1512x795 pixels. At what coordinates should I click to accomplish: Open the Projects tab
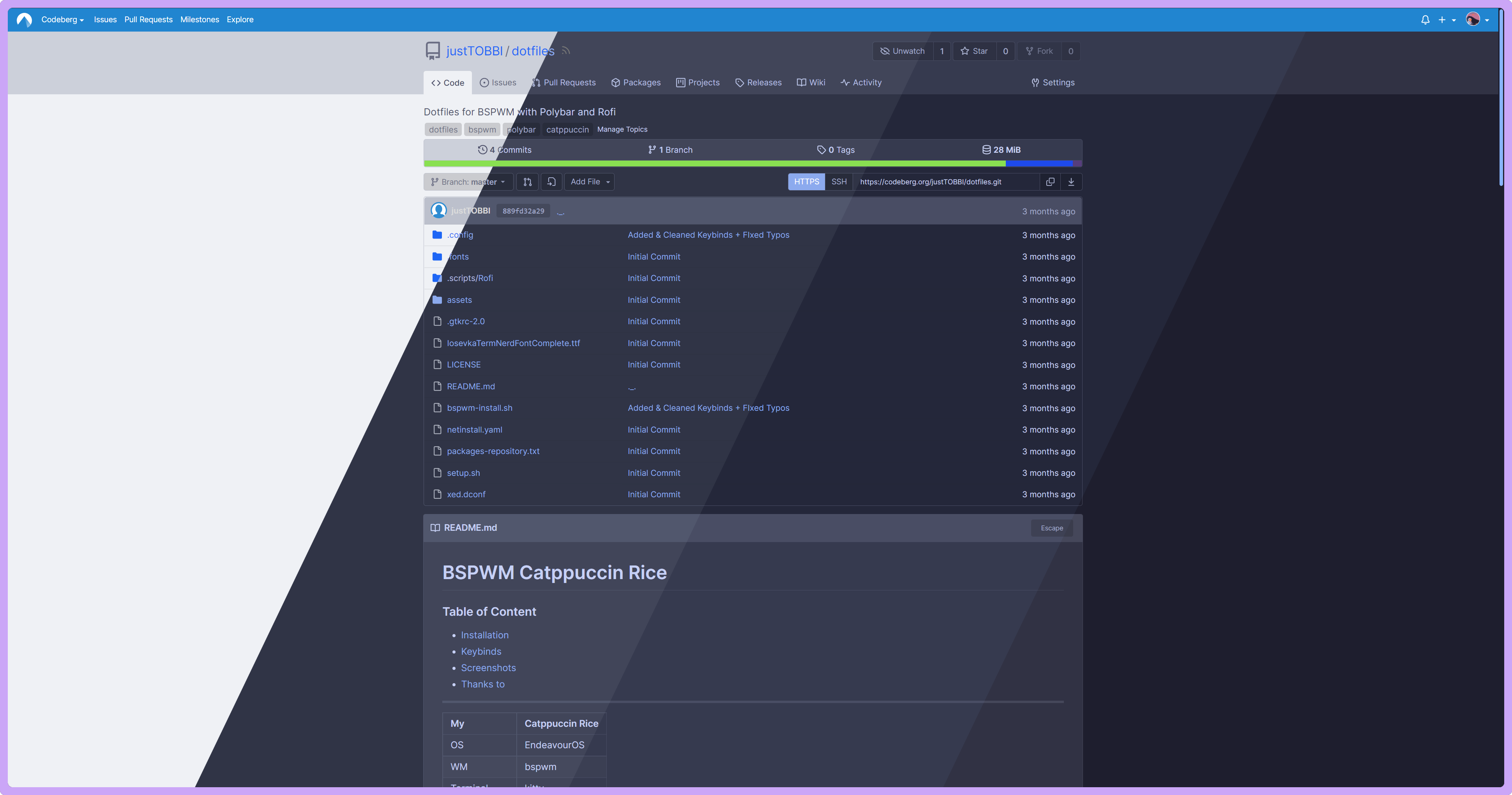(698, 83)
